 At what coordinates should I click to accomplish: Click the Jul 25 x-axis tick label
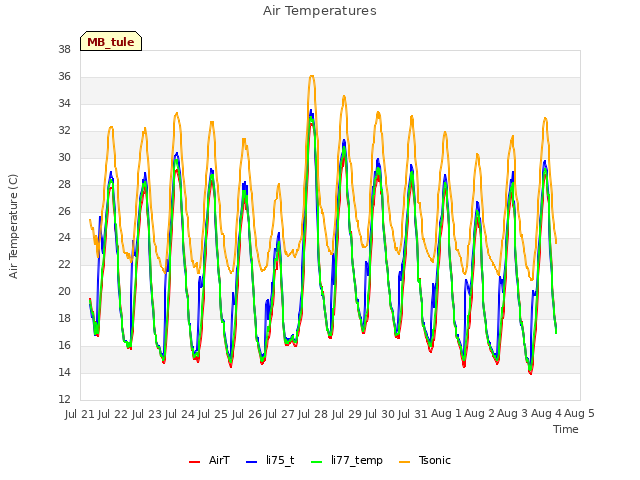(213, 414)
